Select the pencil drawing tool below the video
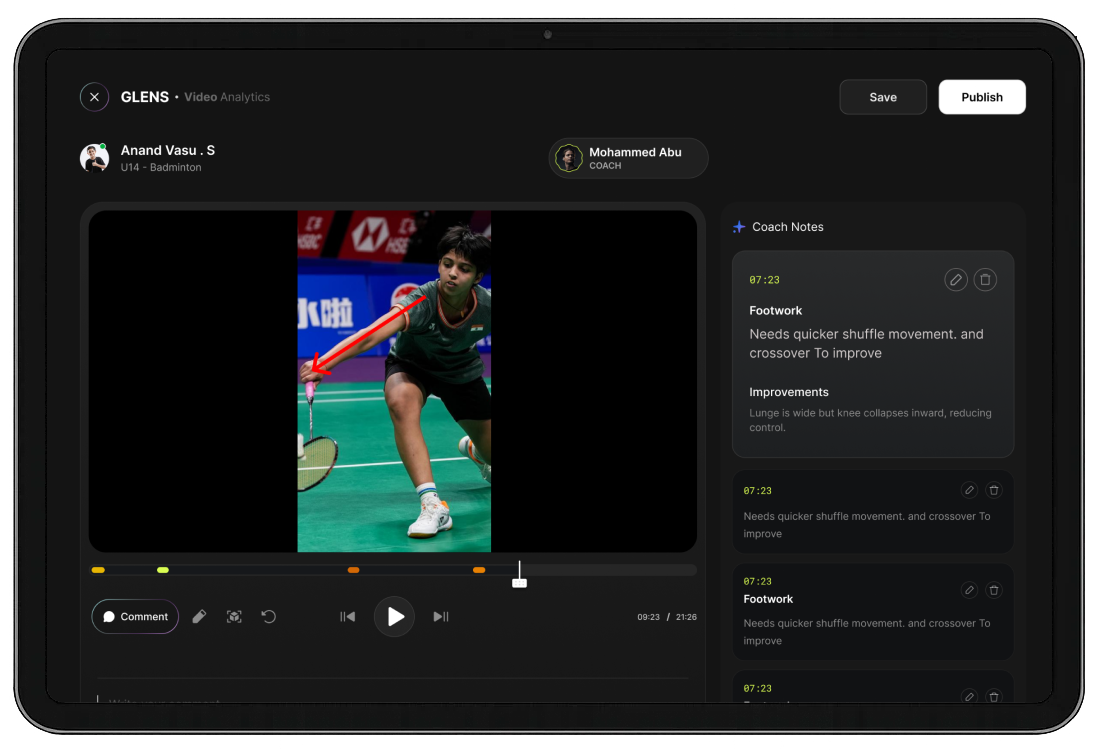This screenshot has width=1107, height=750. [x=199, y=617]
